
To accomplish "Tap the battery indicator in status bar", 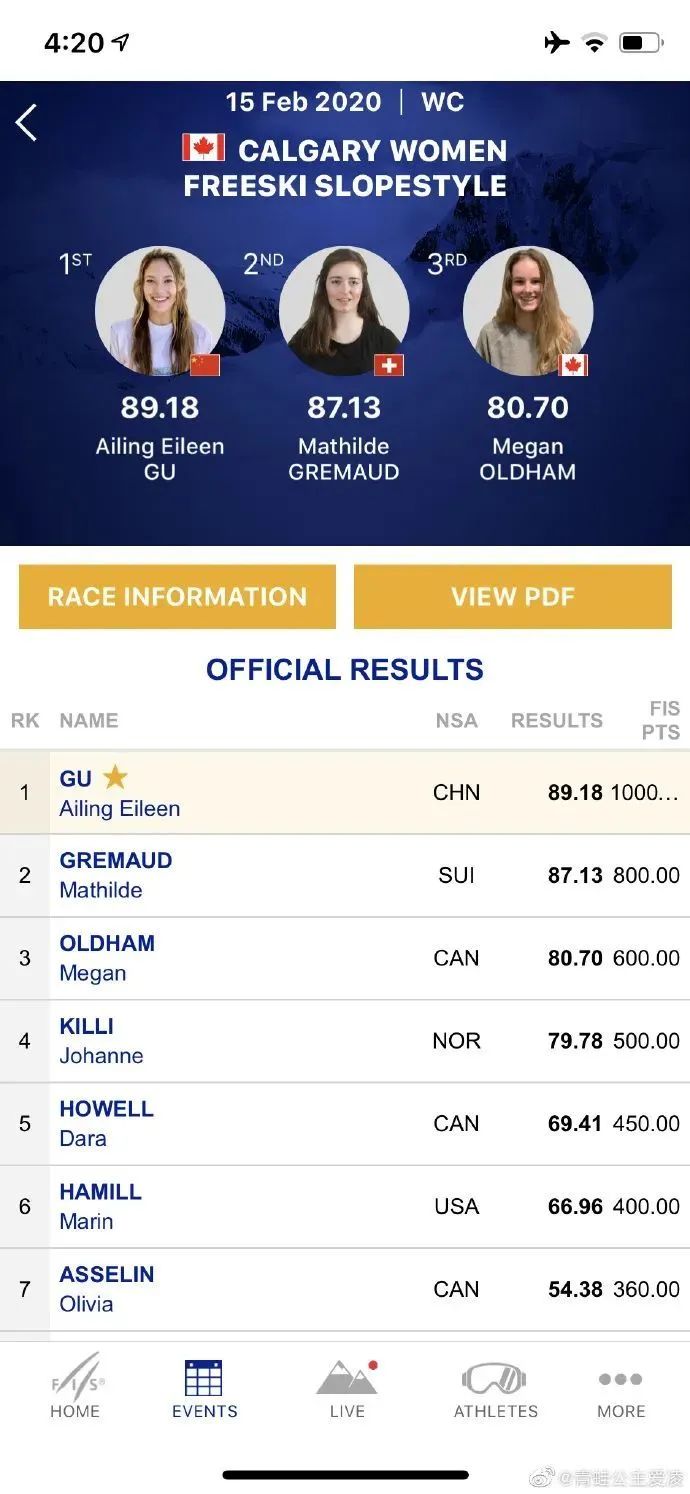I will pyautogui.click(x=640, y=42).
